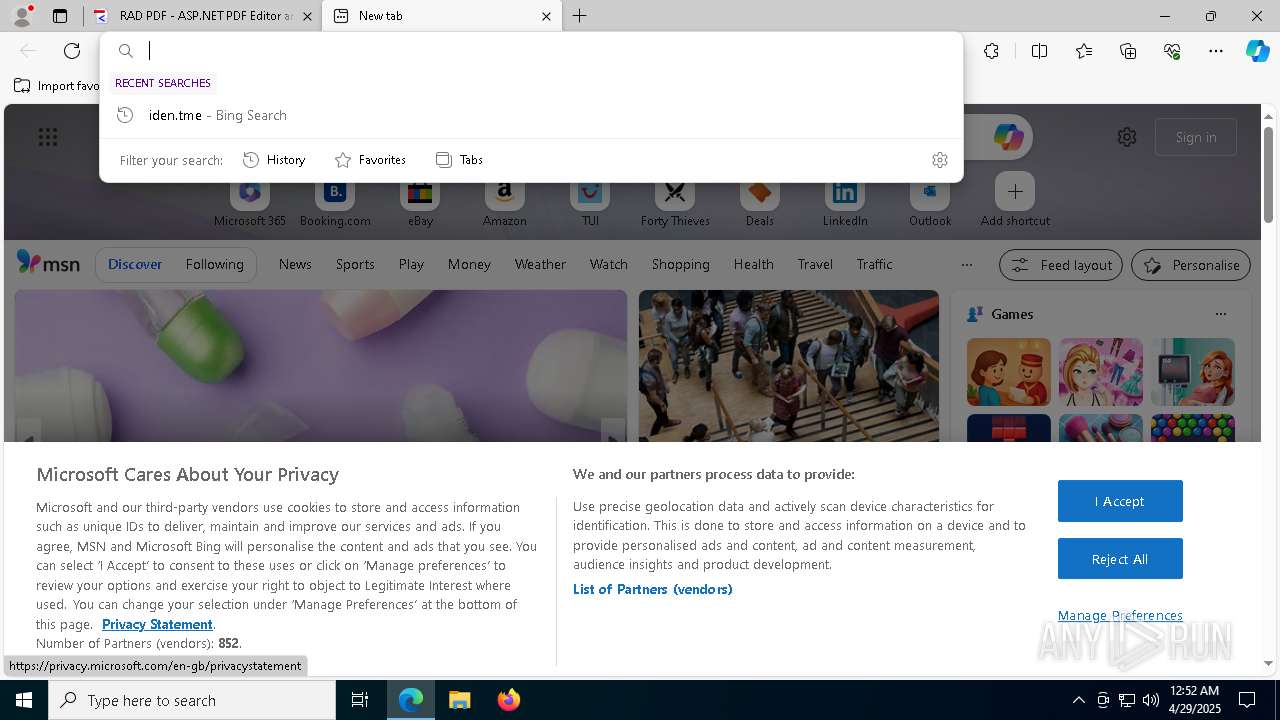Open the staircase crowd news thumbnail
Viewport: 1280px width, 720px height.
pos(788,365)
